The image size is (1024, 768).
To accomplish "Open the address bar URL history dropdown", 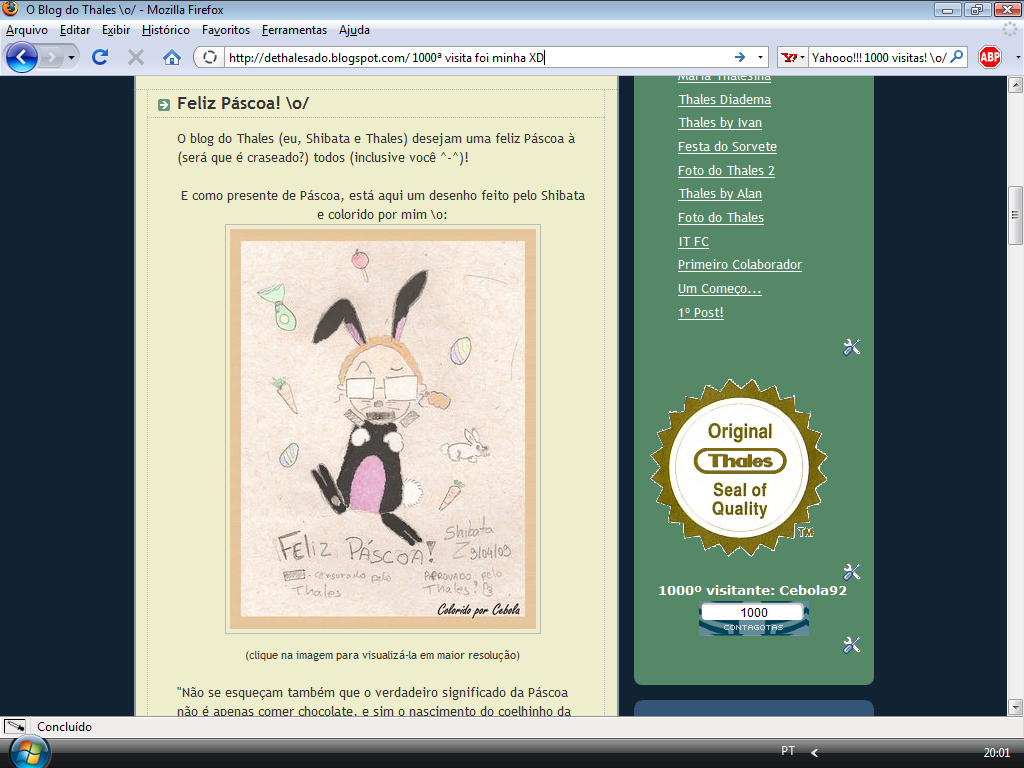I will pyautogui.click(x=760, y=58).
